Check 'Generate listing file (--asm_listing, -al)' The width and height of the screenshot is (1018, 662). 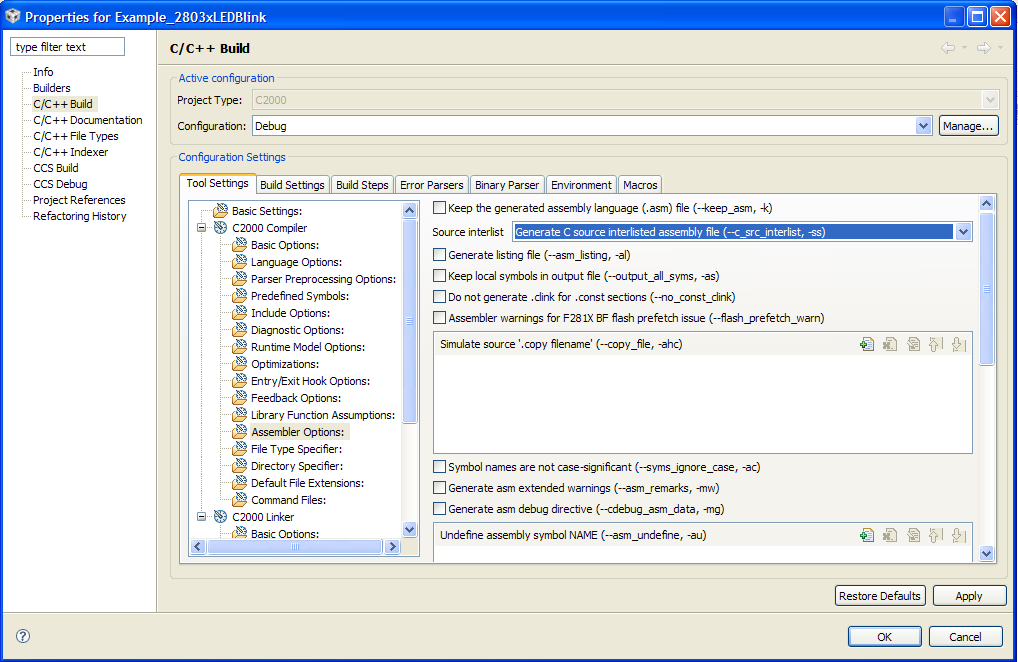438,254
